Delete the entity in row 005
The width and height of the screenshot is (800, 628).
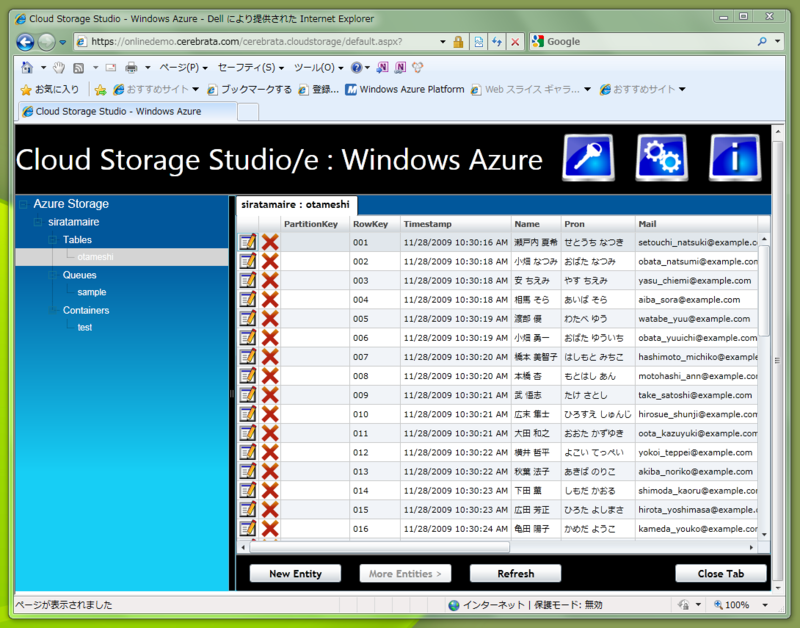tap(270, 318)
